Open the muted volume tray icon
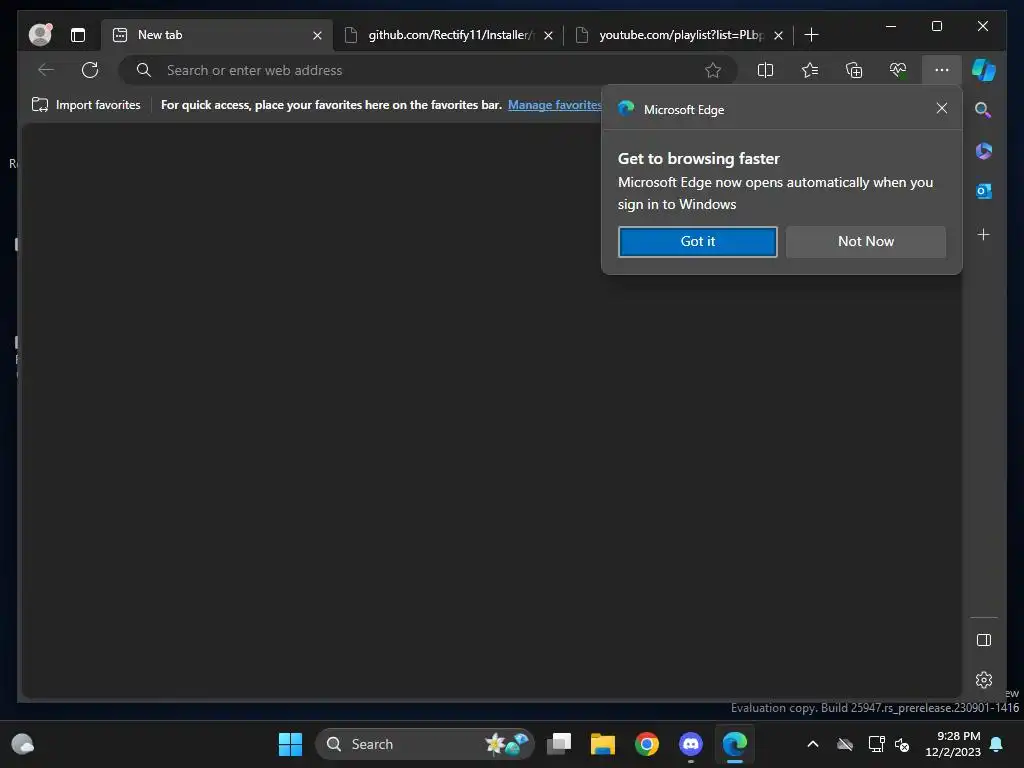 pos(902,744)
